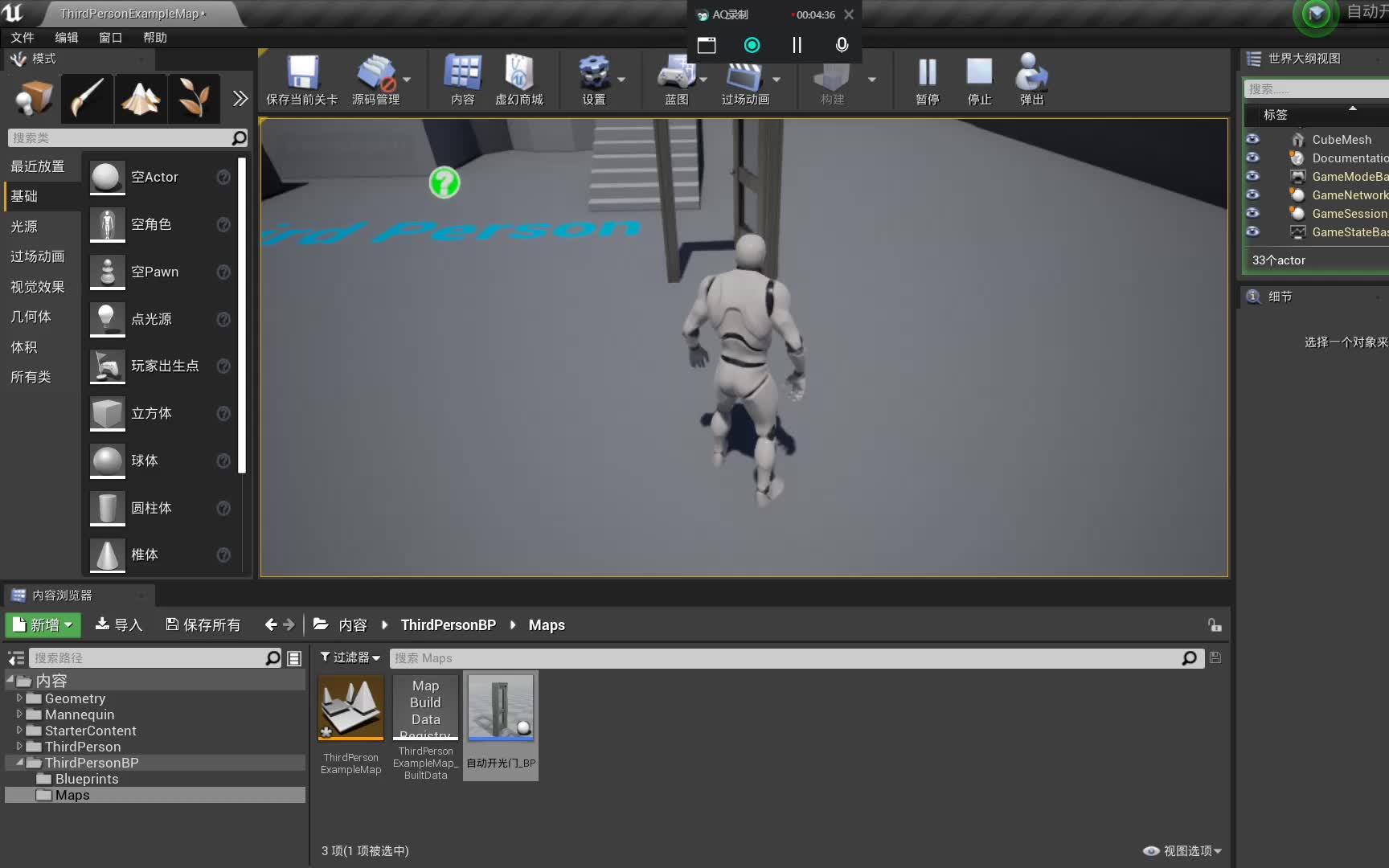Open the 文件 (File) menu
This screenshot has height=868, width=1389.
pyautogui.click(x=23, y=37)
